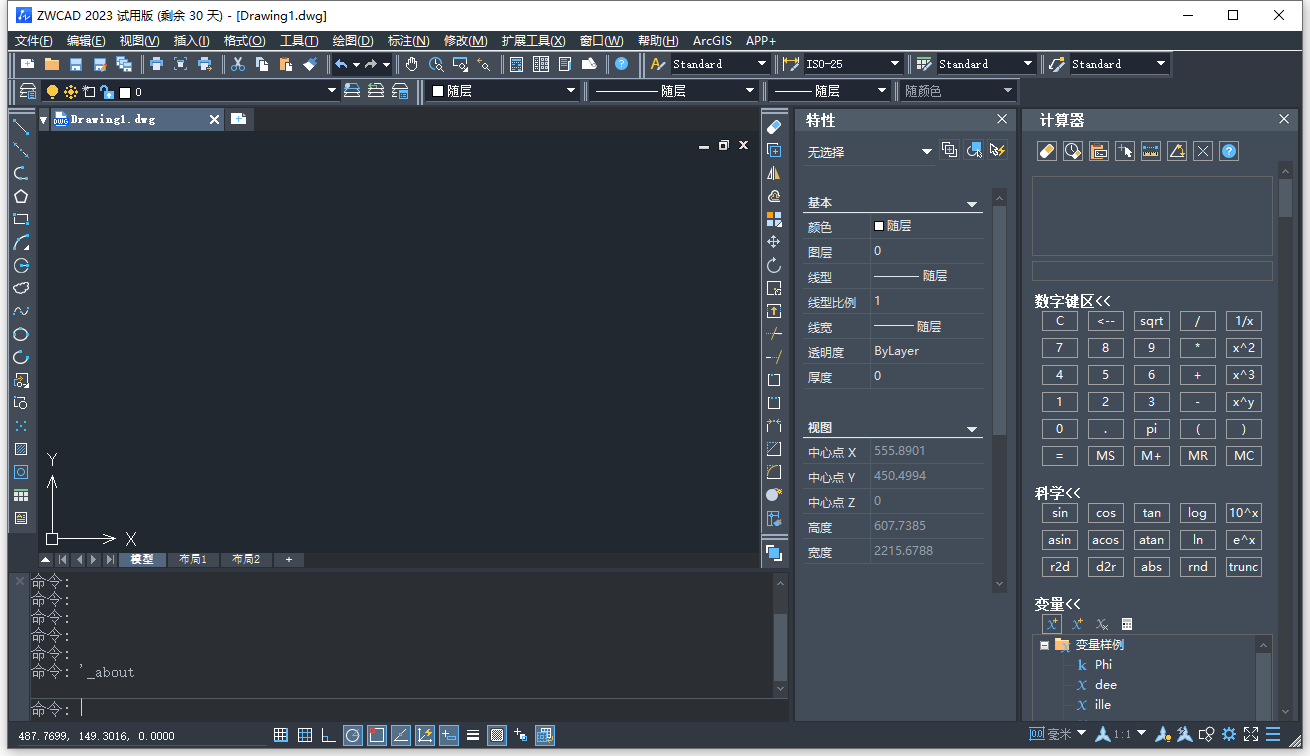This screenshot has width=1310, height=756.
Task: Toggle the first grid button in status bar
Action: (281, 735)
